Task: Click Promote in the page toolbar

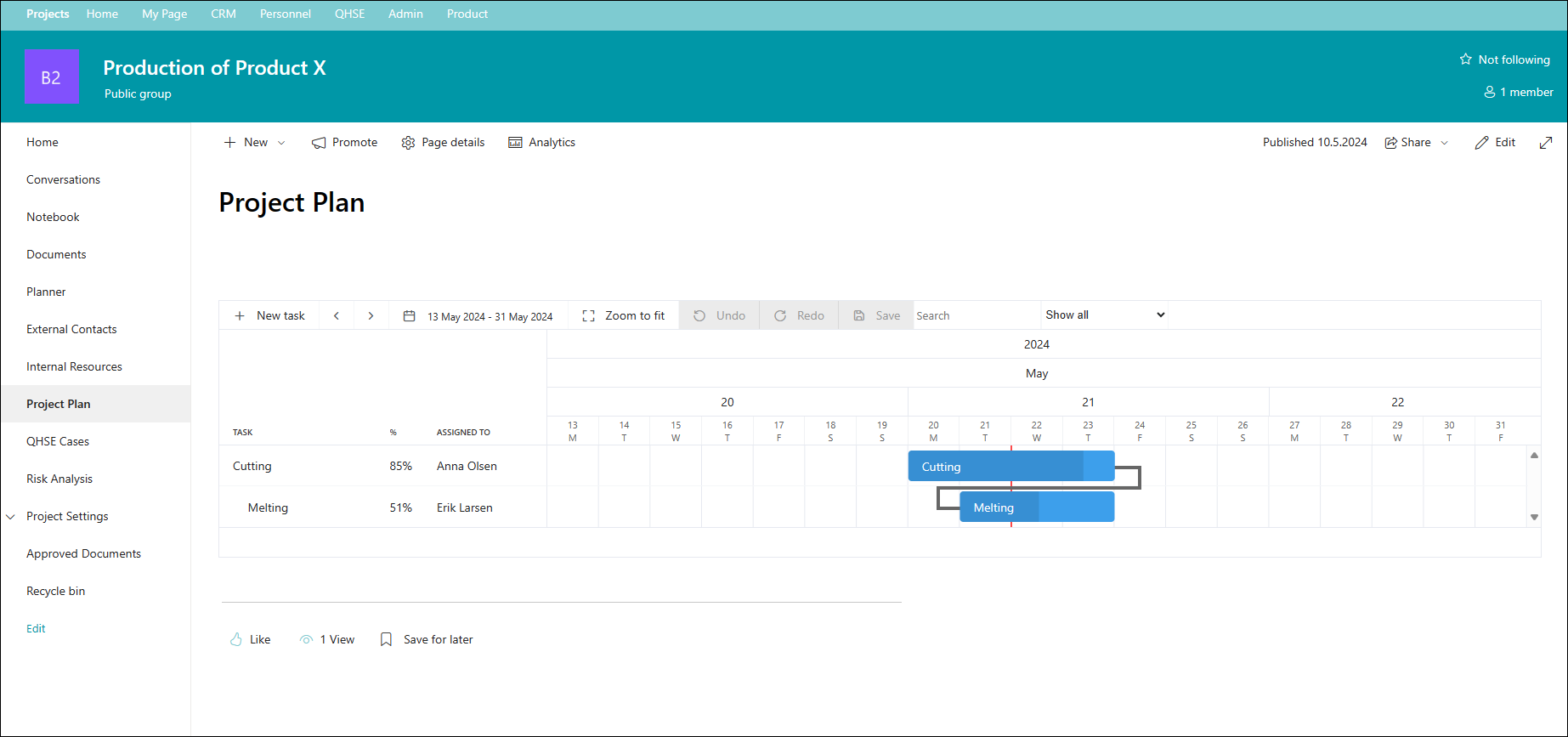Action: coord(344,142)
